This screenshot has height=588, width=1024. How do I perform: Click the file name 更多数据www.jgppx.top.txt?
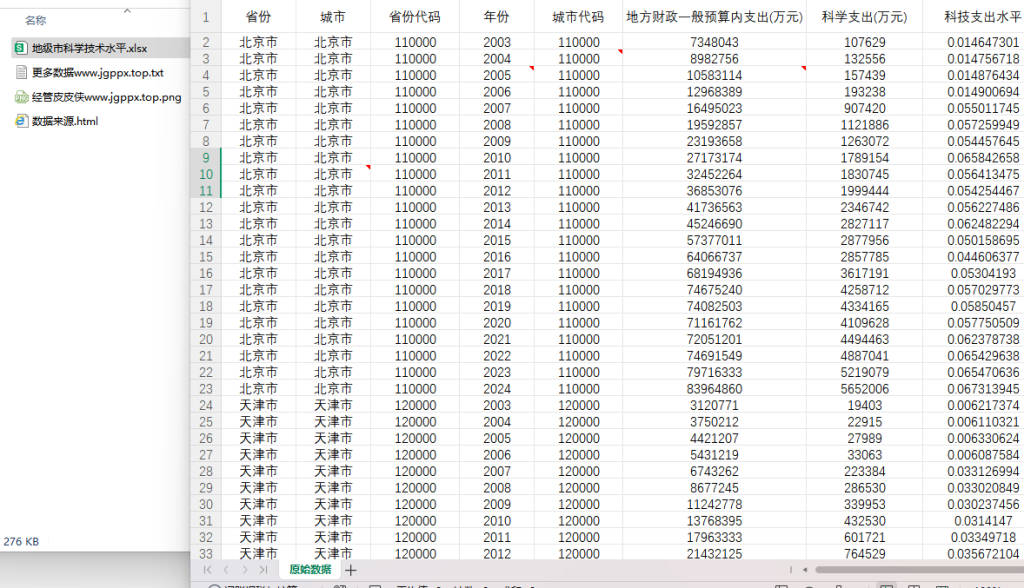[98, 73]
